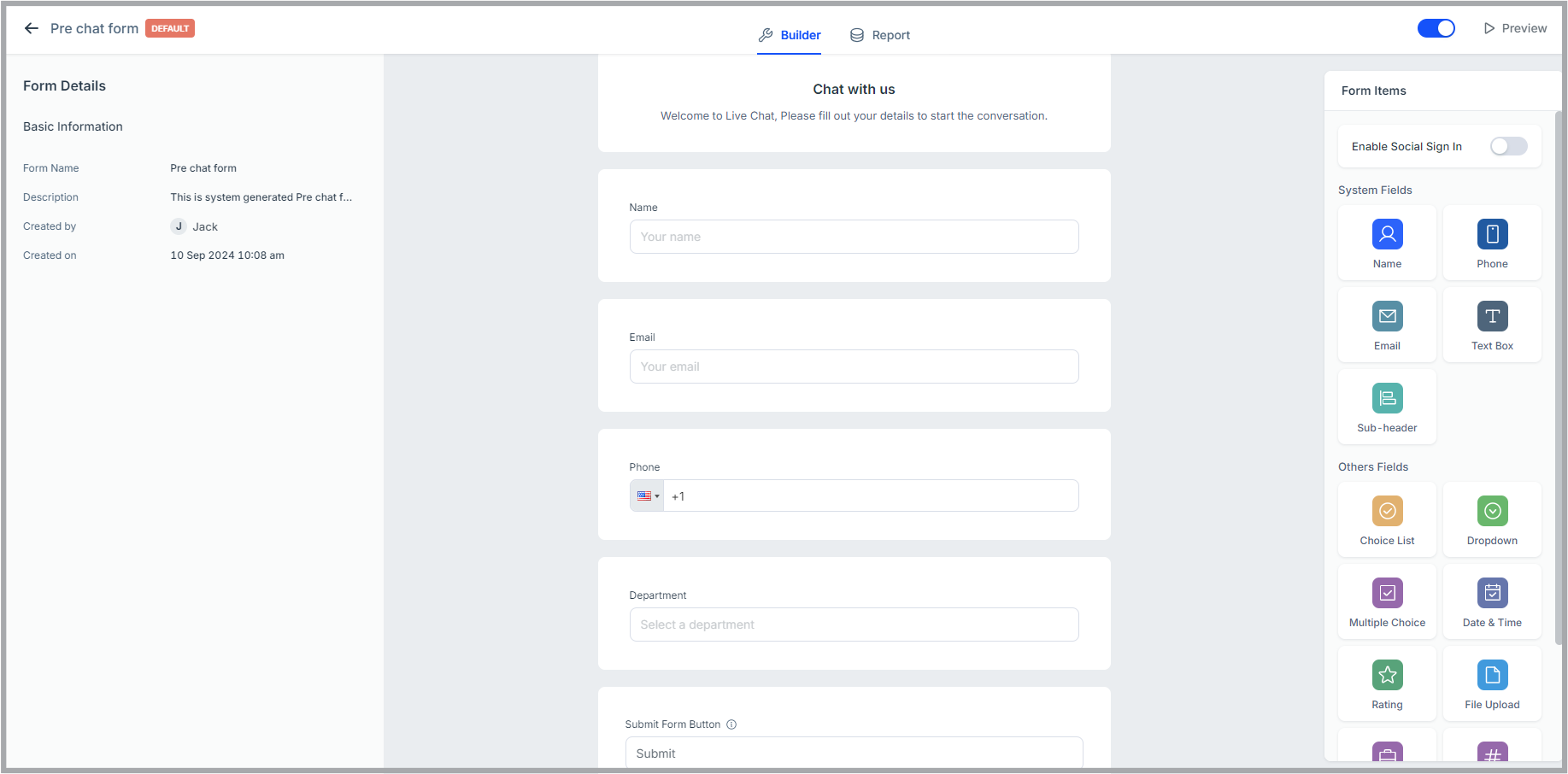Image resolution: width=1568 pixels, height=774 pixels.
Task: Select the Name system field icon
Action: pos(1387,242)
